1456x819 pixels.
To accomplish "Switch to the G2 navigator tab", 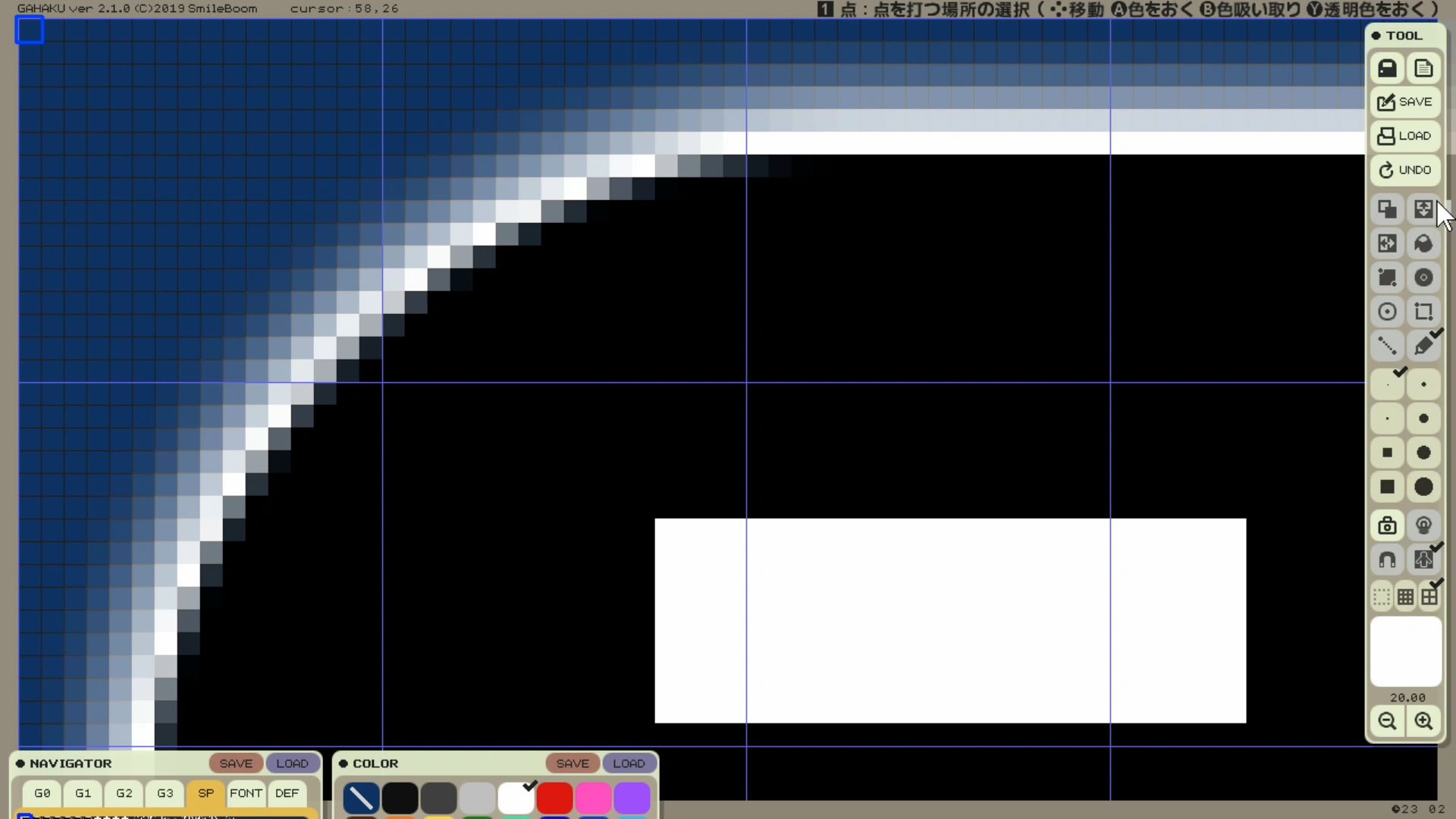I will point(124,793).
